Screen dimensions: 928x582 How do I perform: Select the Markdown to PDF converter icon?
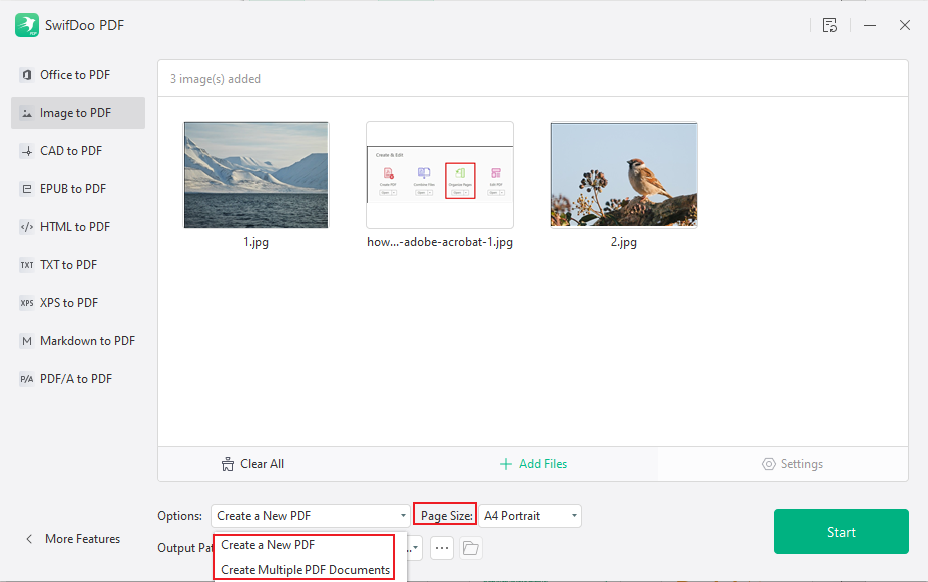(x=25, y=340)
